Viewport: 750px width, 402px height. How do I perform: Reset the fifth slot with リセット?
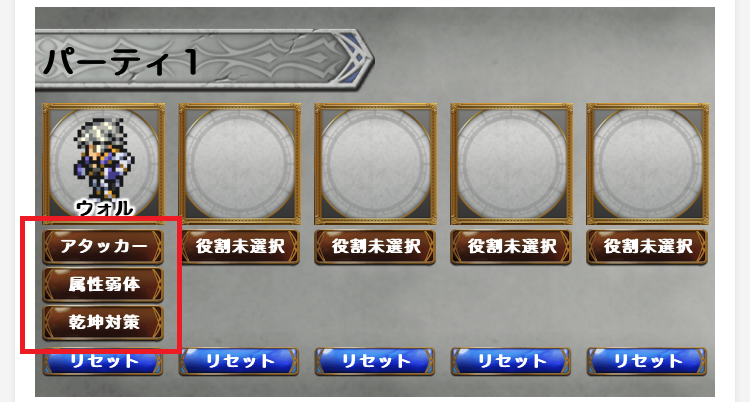coord(647,361)
